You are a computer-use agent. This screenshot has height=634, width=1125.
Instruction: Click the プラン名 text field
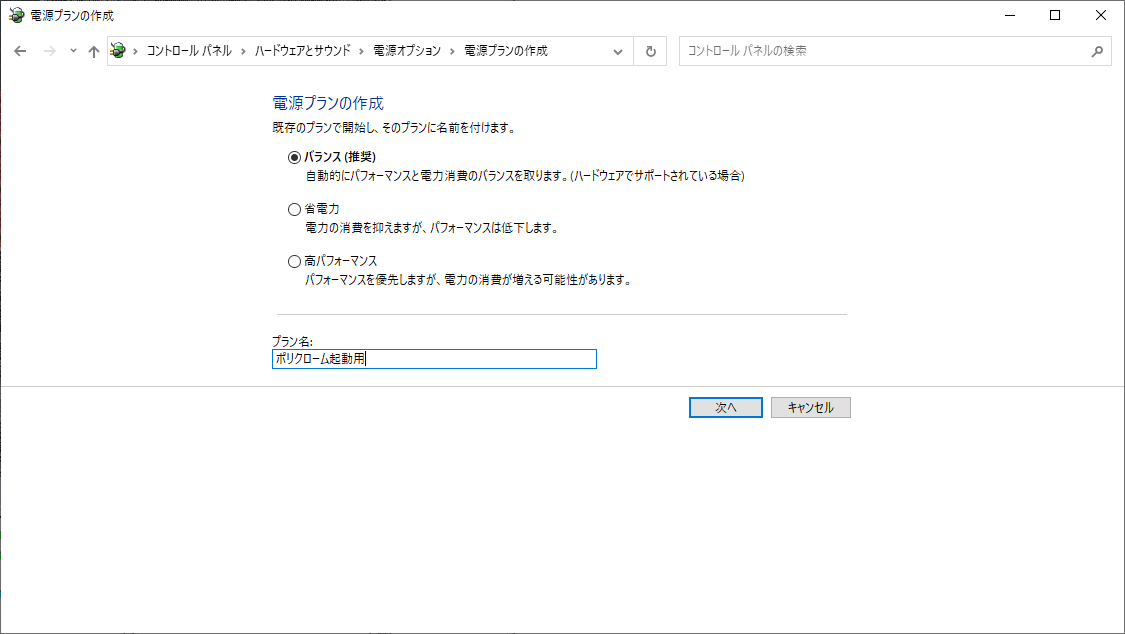[x=434, y=359]
